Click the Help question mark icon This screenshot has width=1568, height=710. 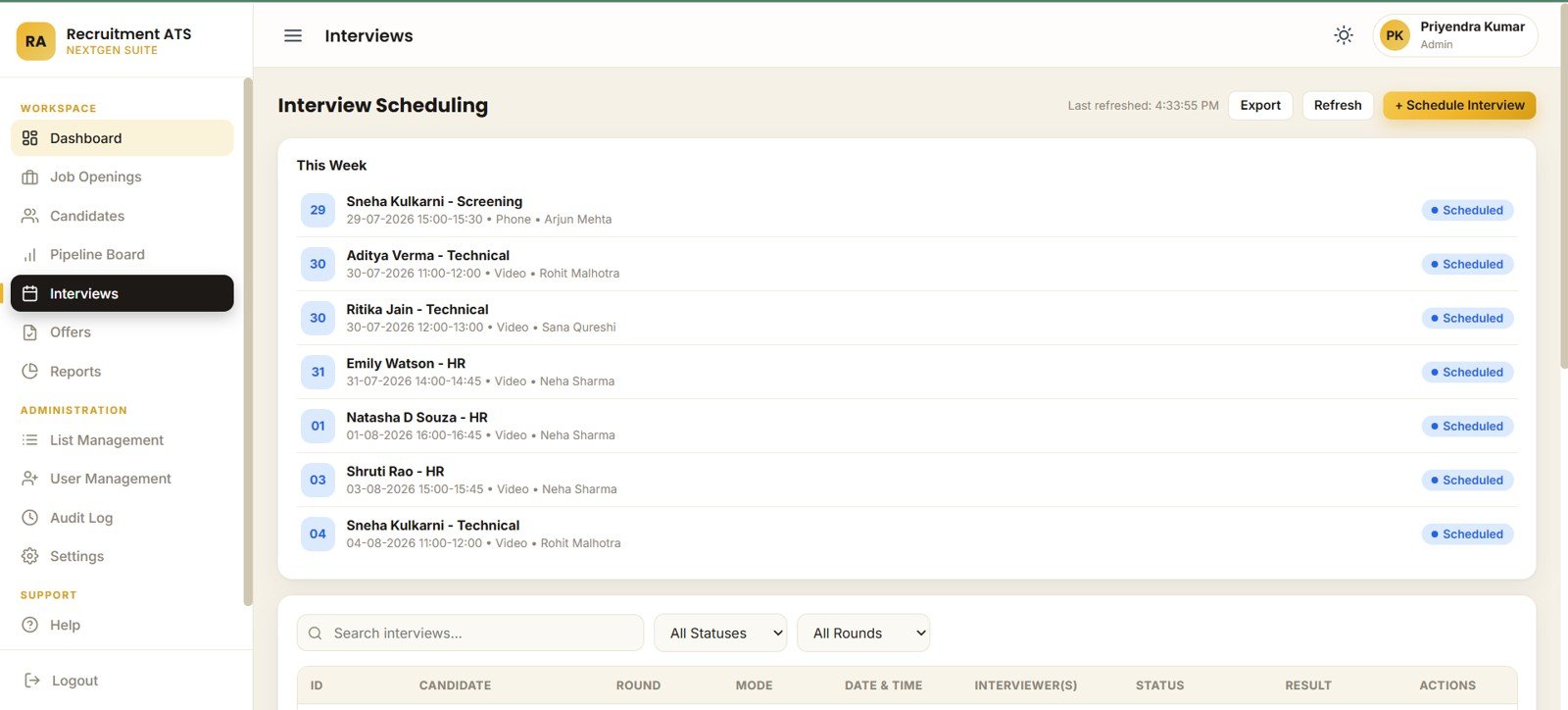30,625
